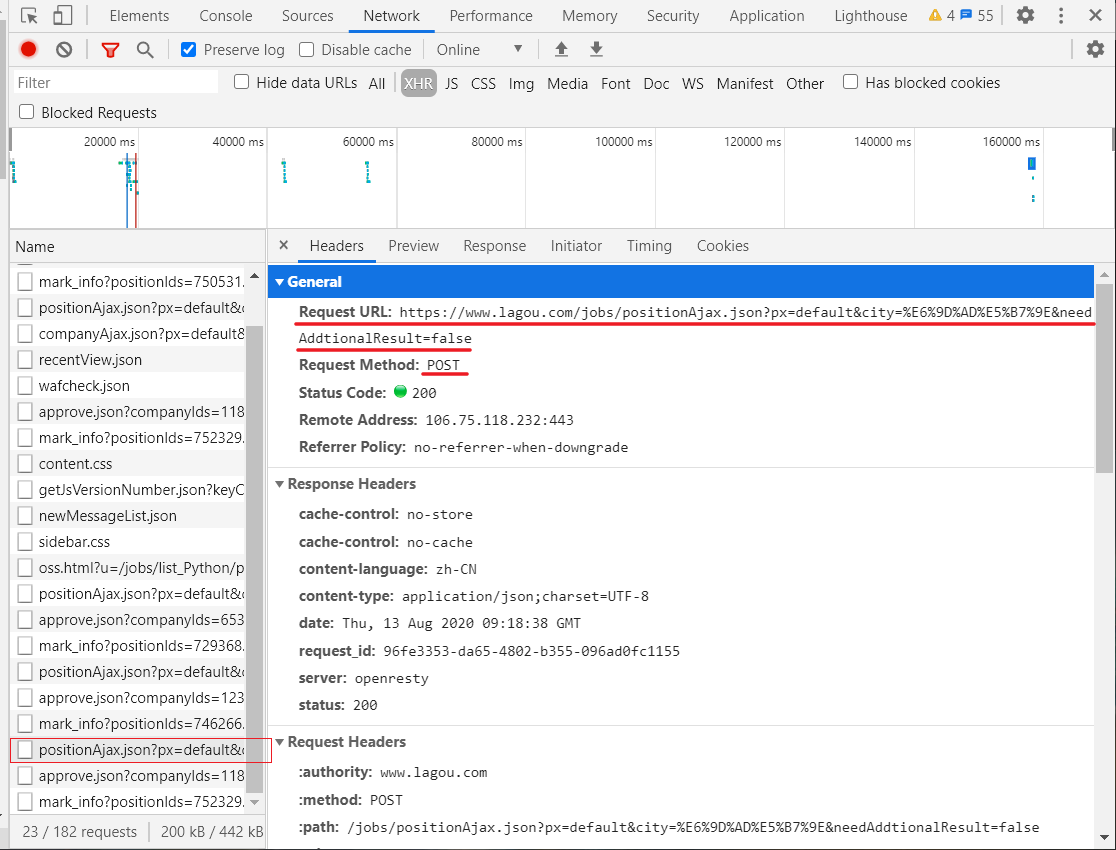1116x850 pixels.
Task: Enable the Disable cache checkbox
Action: (x=306, y=50)
